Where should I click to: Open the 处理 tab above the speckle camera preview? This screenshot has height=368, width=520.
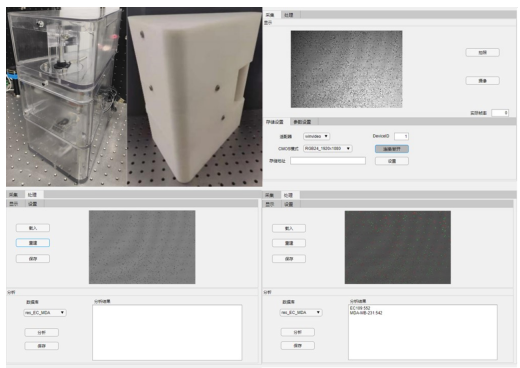tap(289, 15)
